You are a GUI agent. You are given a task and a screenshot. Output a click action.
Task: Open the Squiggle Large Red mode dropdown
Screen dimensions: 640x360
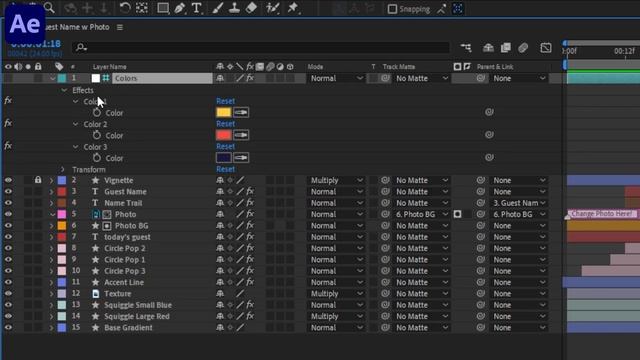[336, 316]
